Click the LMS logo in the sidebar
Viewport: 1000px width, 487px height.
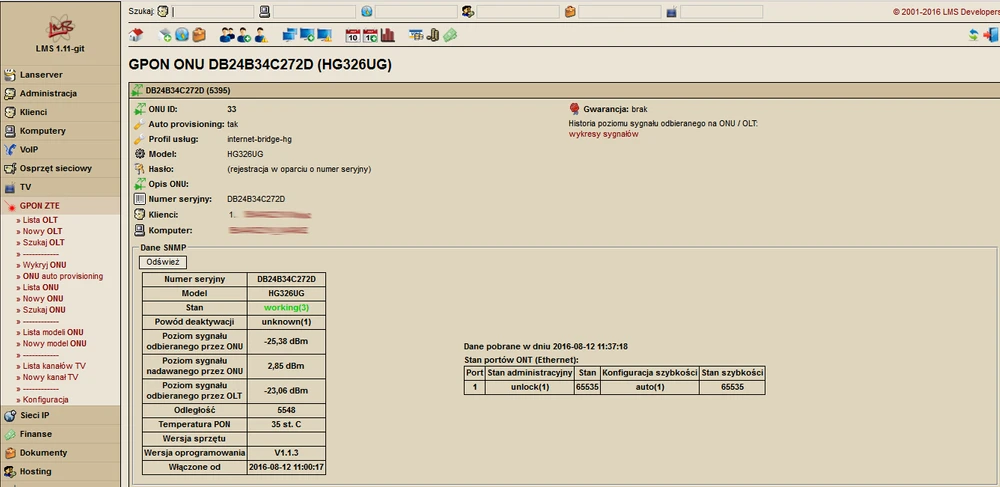[x=59, y=26]
